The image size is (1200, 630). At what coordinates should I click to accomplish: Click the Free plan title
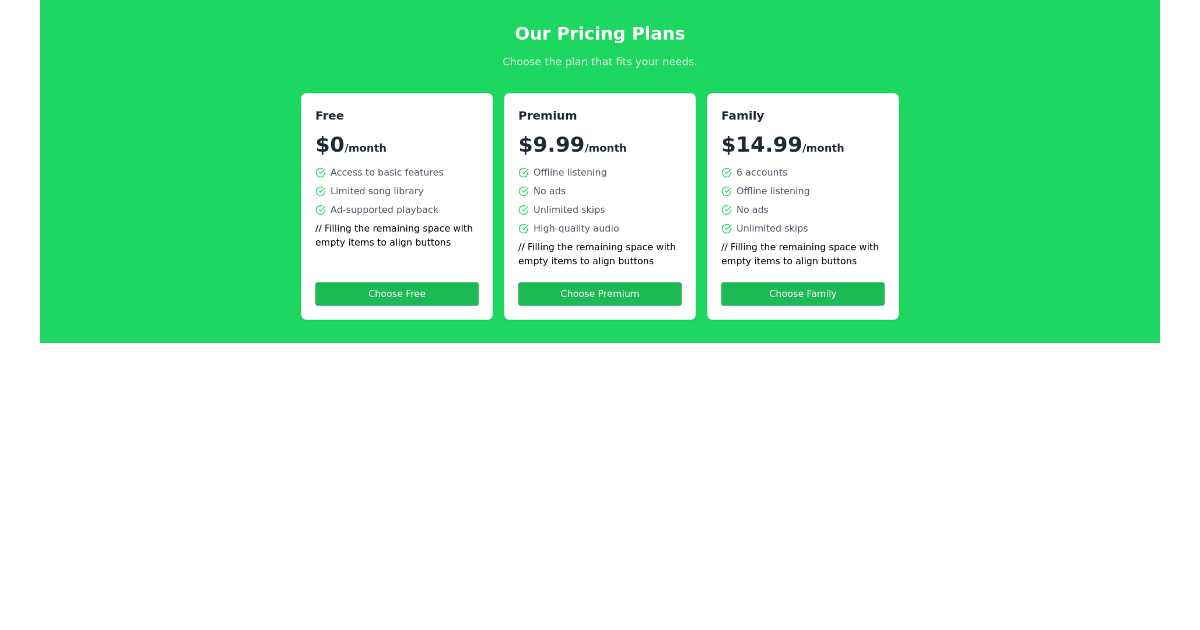click(x=330, y=116)
